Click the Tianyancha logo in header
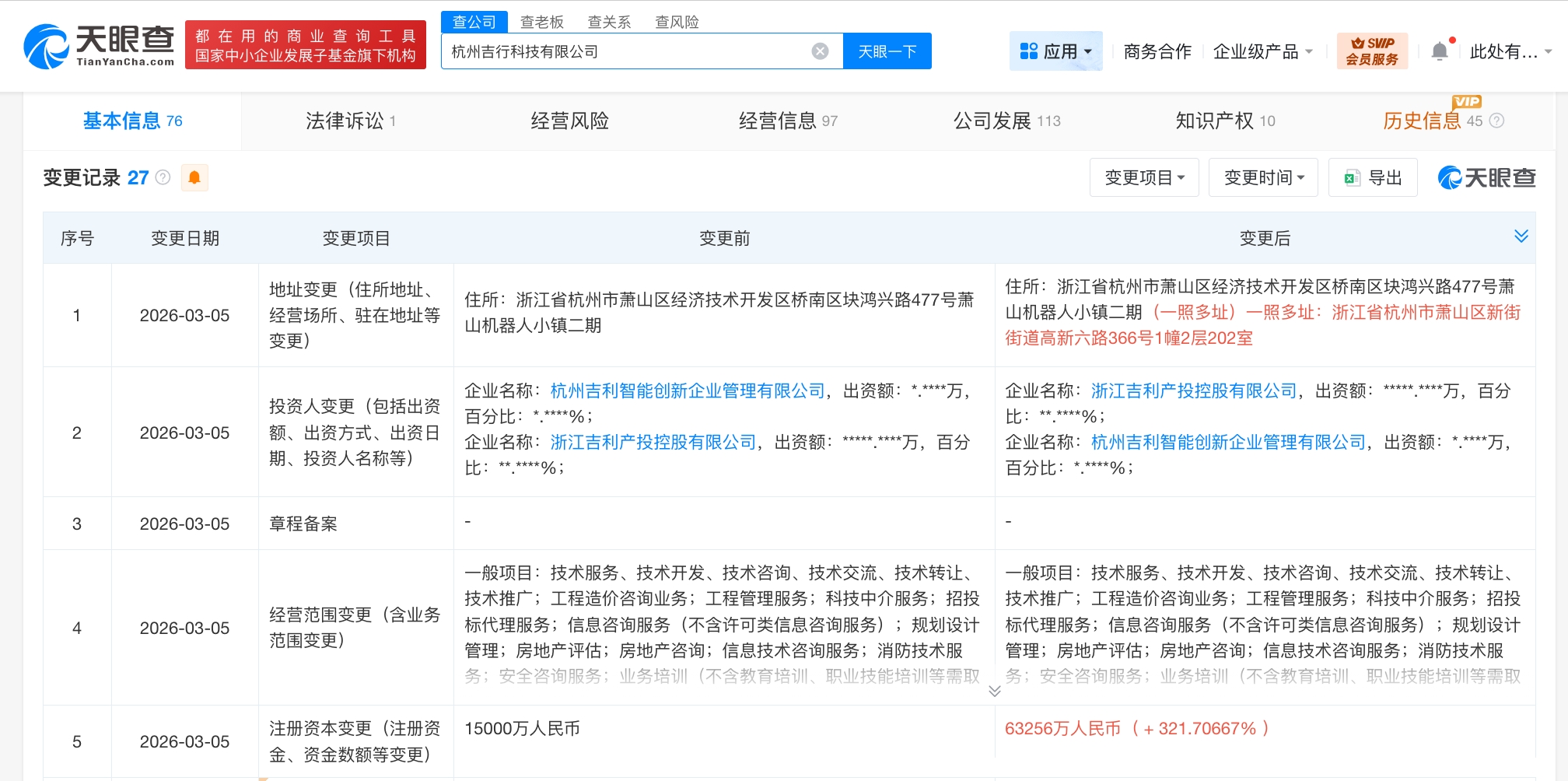Image resolution: width=1568 pixels, height=781 pixels. tap(99, 46)
